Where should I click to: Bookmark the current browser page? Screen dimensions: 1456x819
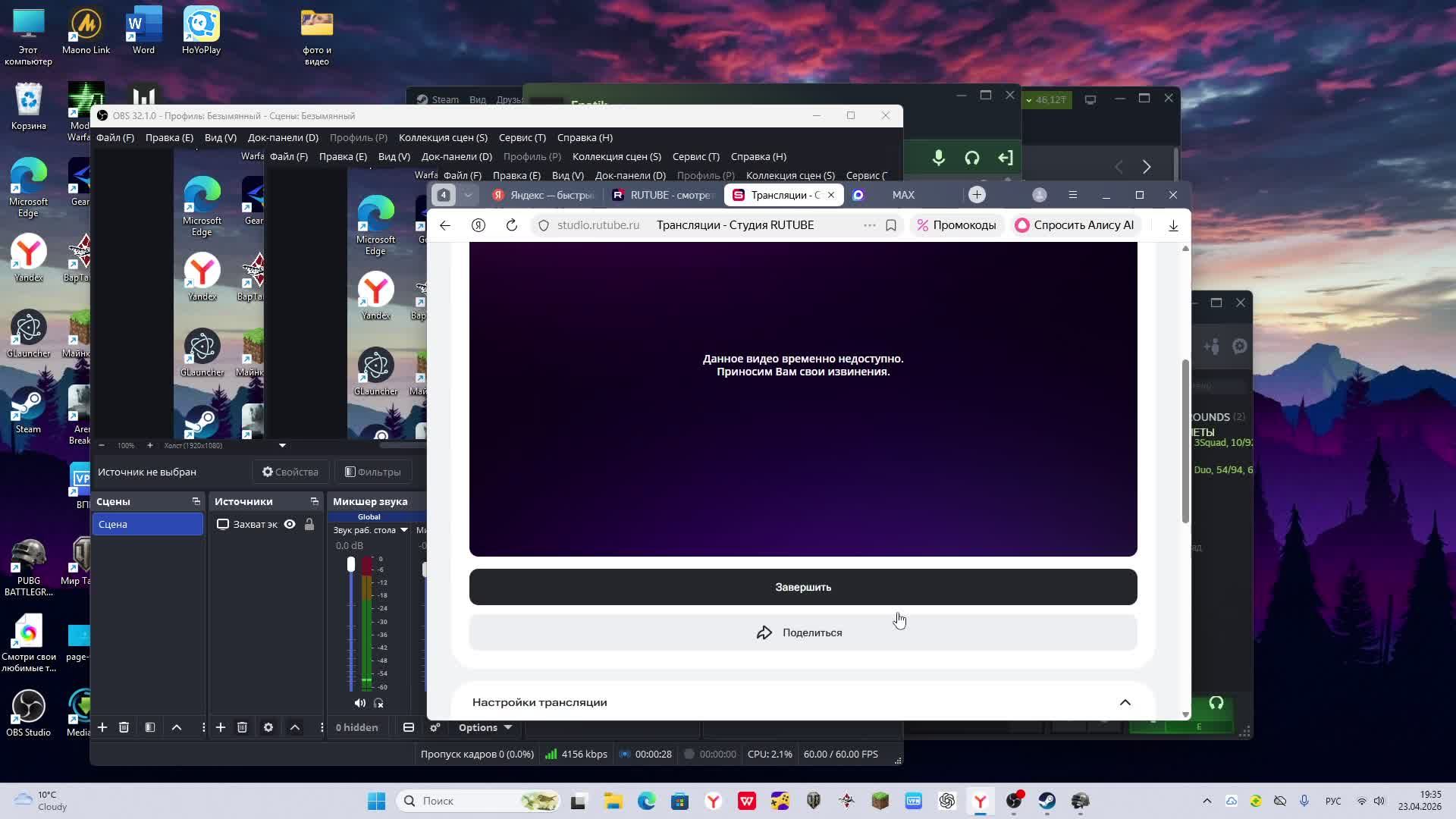coord(891,225)
